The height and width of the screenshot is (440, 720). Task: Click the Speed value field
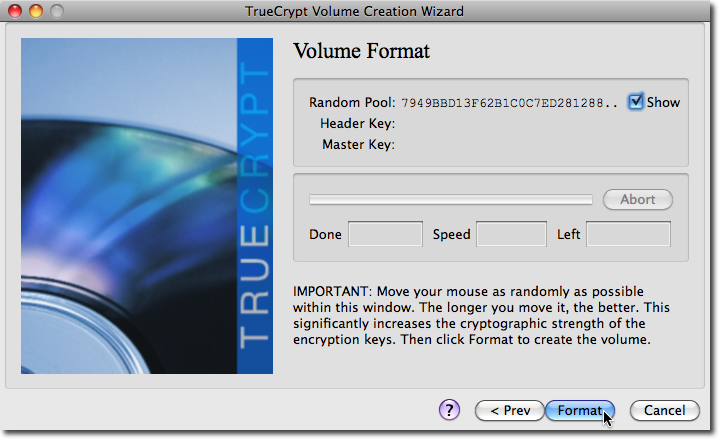click(x=511, y=234)
